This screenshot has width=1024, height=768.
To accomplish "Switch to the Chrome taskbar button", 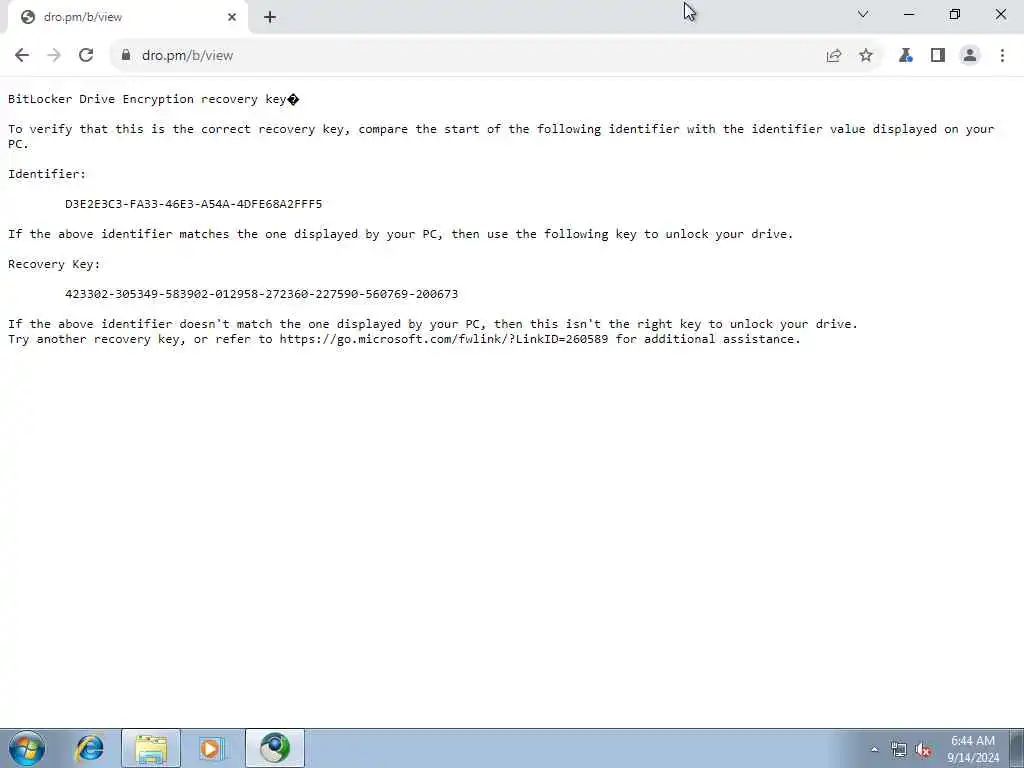I will click(275, 748).
